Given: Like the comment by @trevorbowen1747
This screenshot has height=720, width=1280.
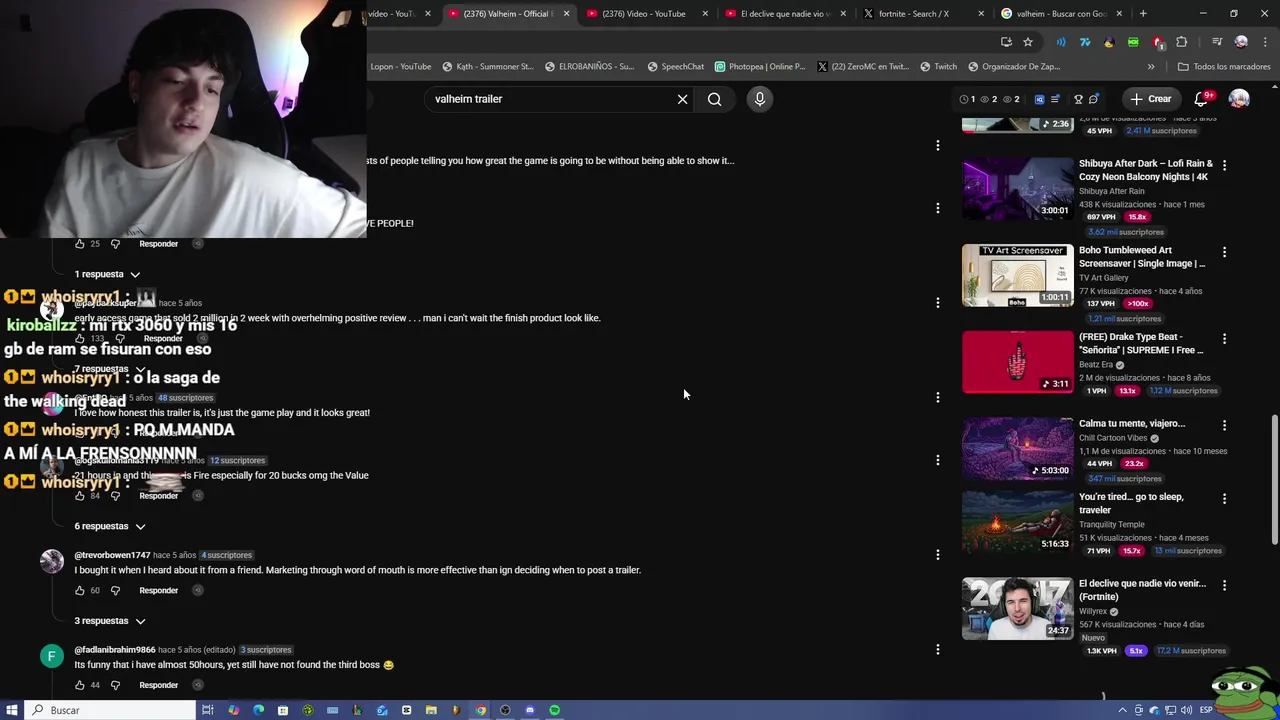Looking at the screenshot, I should coord(80,590).
